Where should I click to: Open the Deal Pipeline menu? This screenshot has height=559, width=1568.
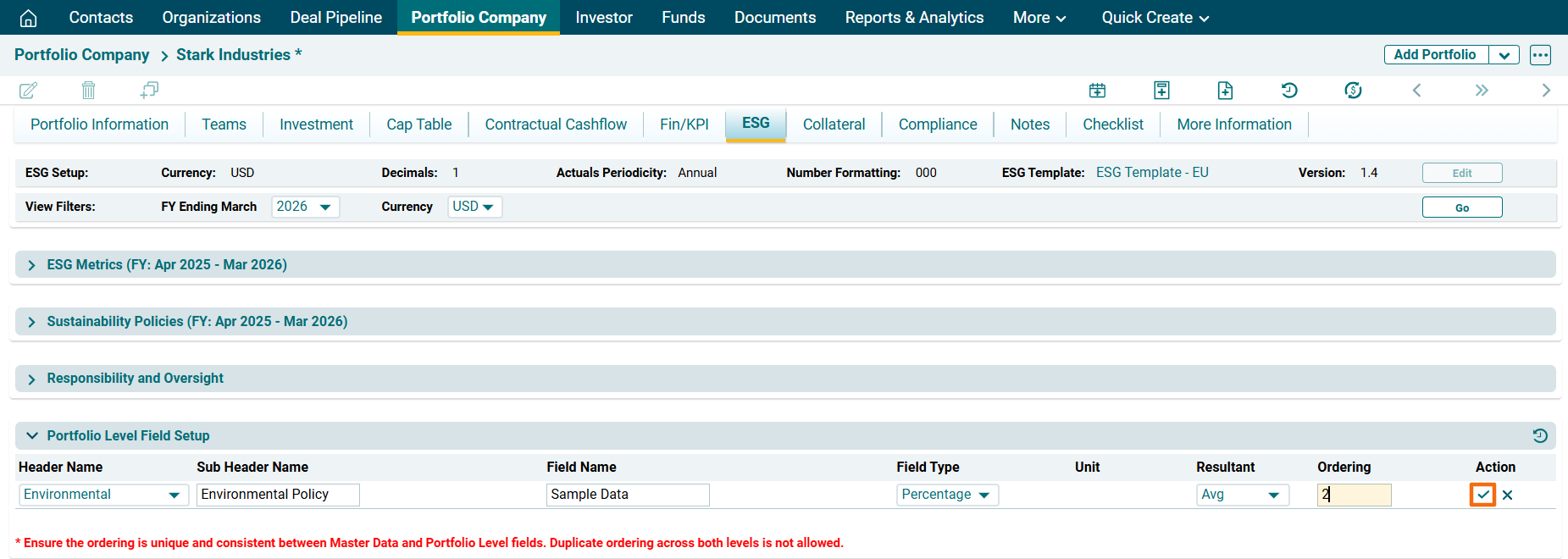pyautogui.click(x=335, y=18)
